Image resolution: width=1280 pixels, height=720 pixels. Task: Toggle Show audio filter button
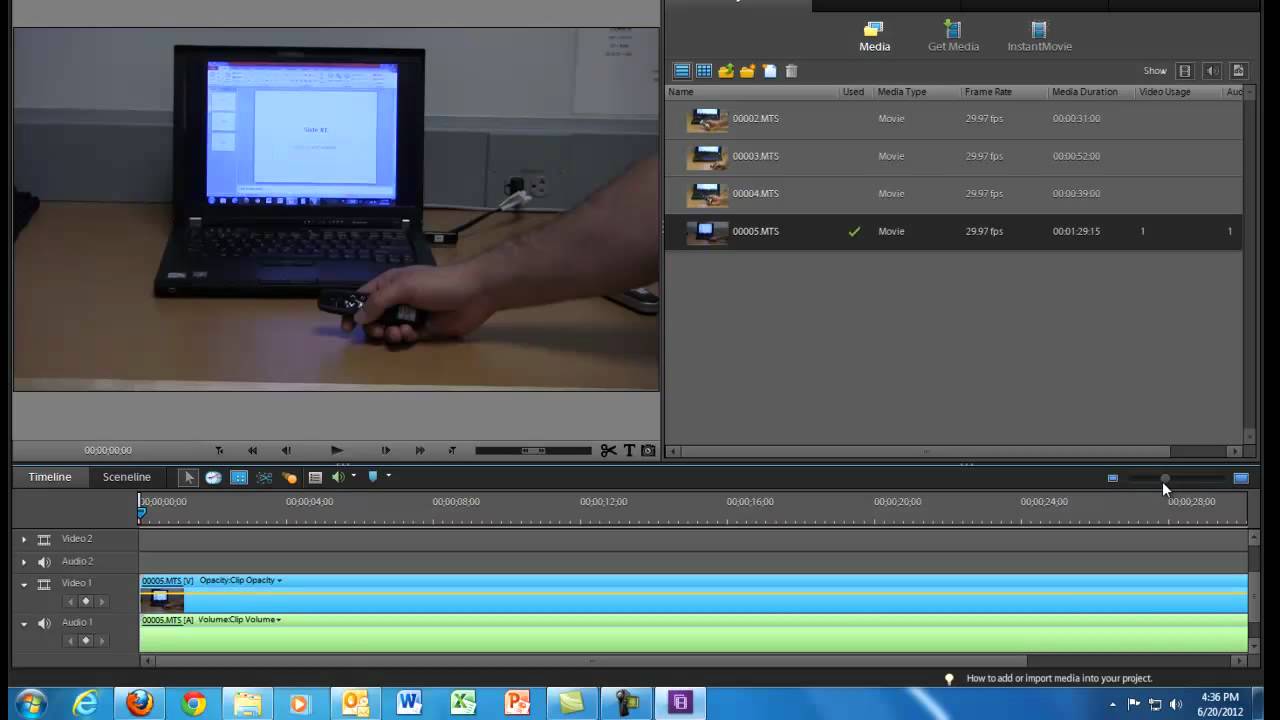[x=1212, y=71]
